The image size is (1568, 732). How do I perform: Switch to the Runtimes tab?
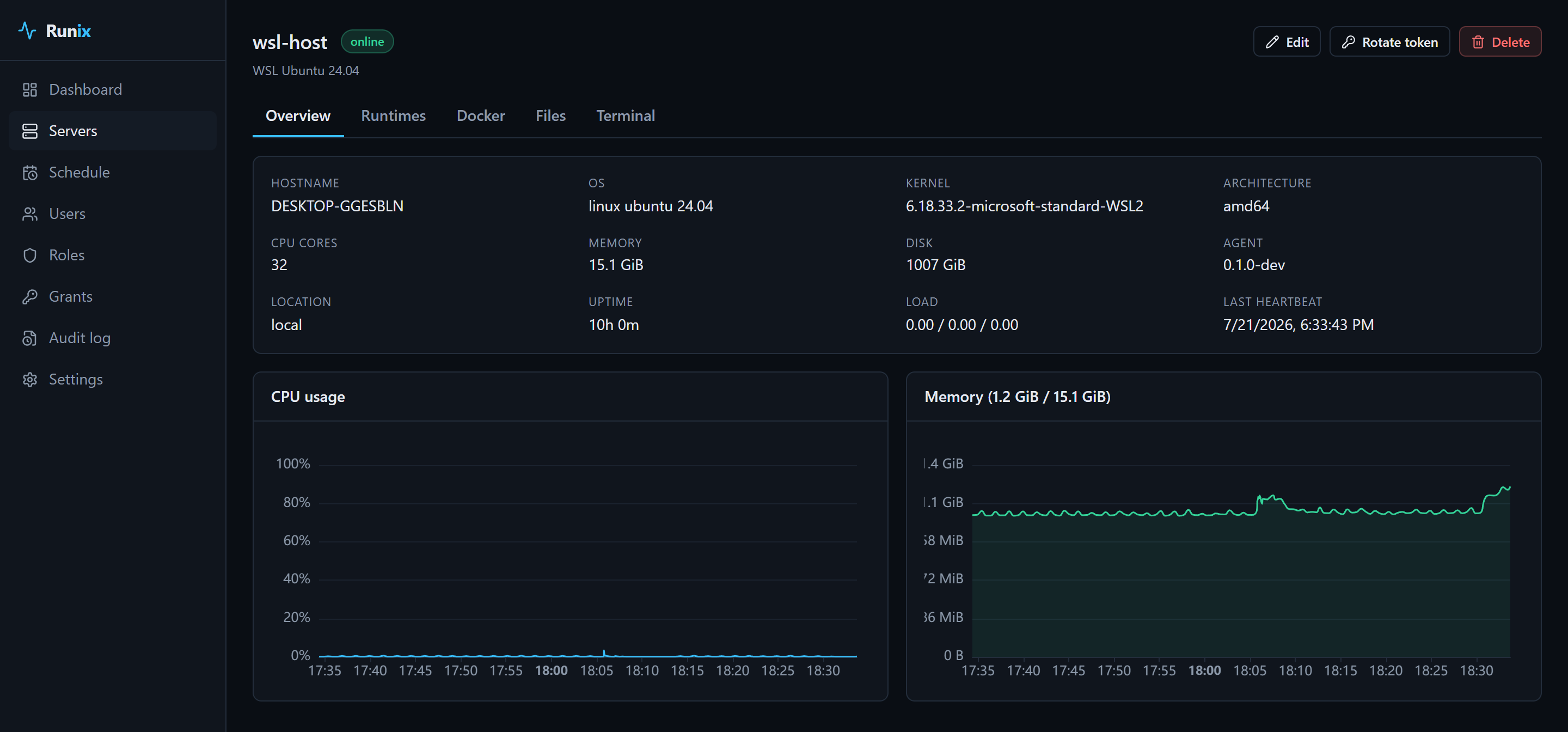pyautogui.click(x=393, y=115)
